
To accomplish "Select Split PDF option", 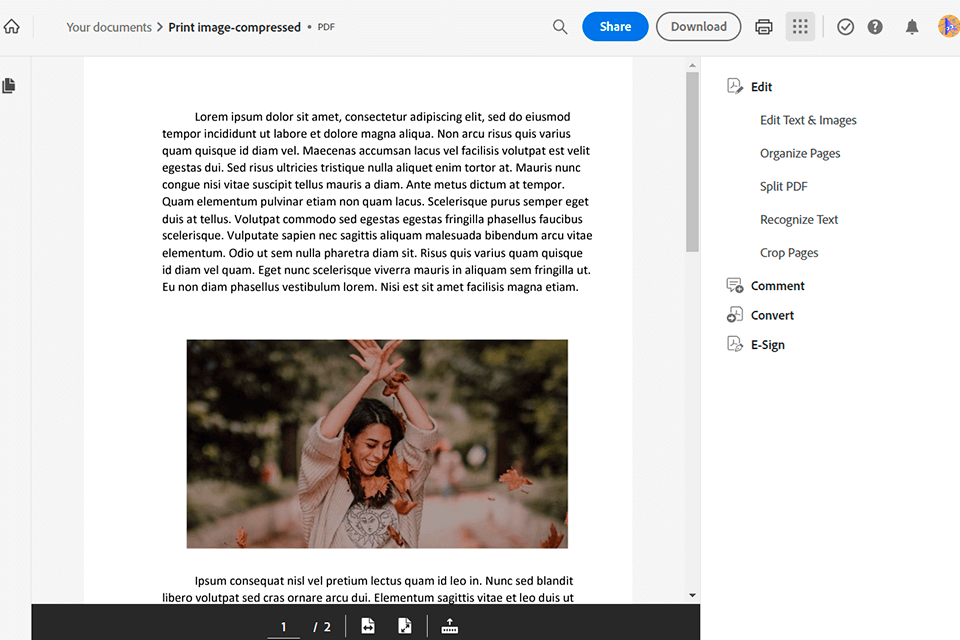I will click(784, 186).
